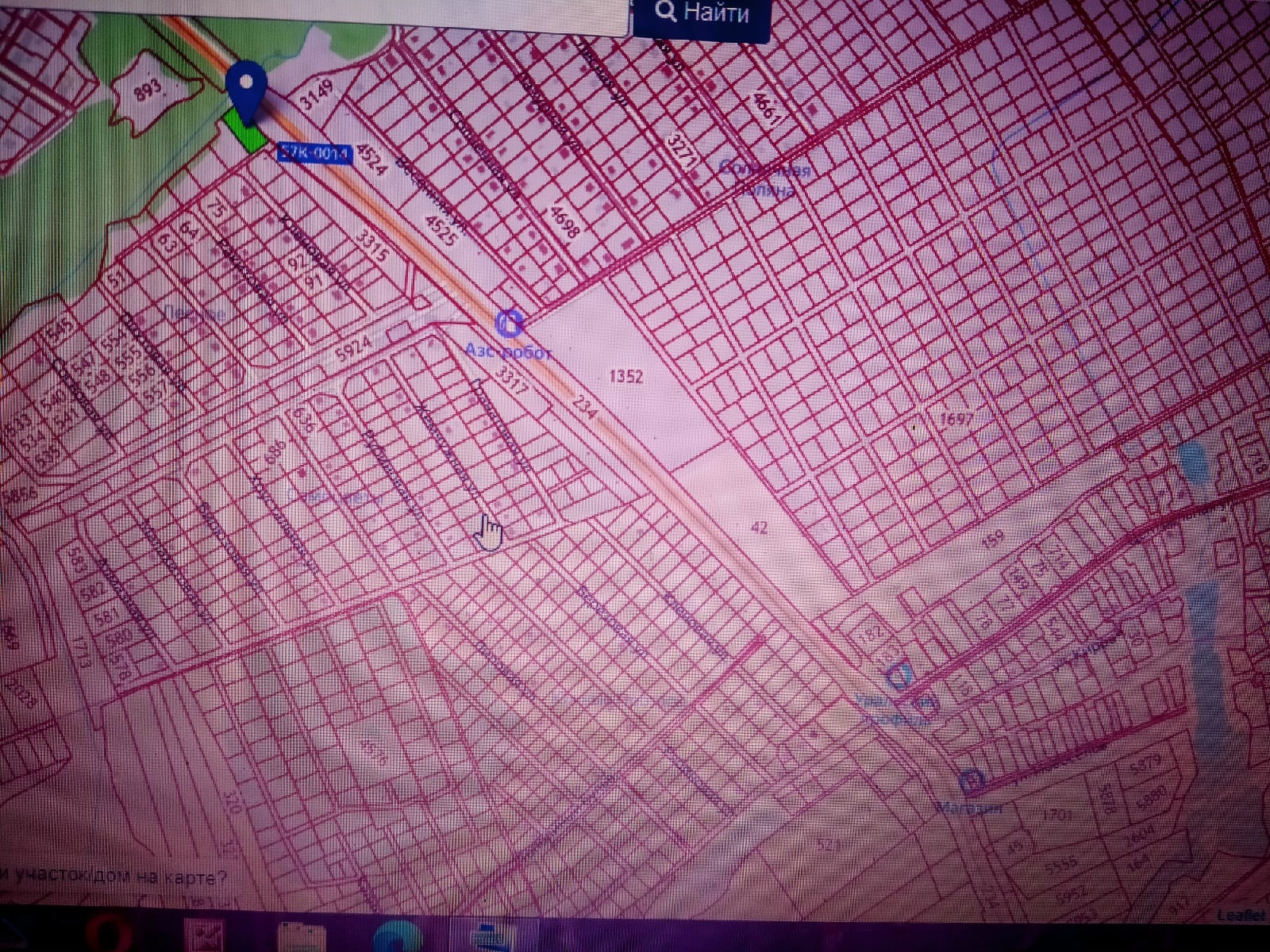1270x952 pixels.
Task: Select the blue location pin marker
Action: pyautogui.click(x=246, y=93)
